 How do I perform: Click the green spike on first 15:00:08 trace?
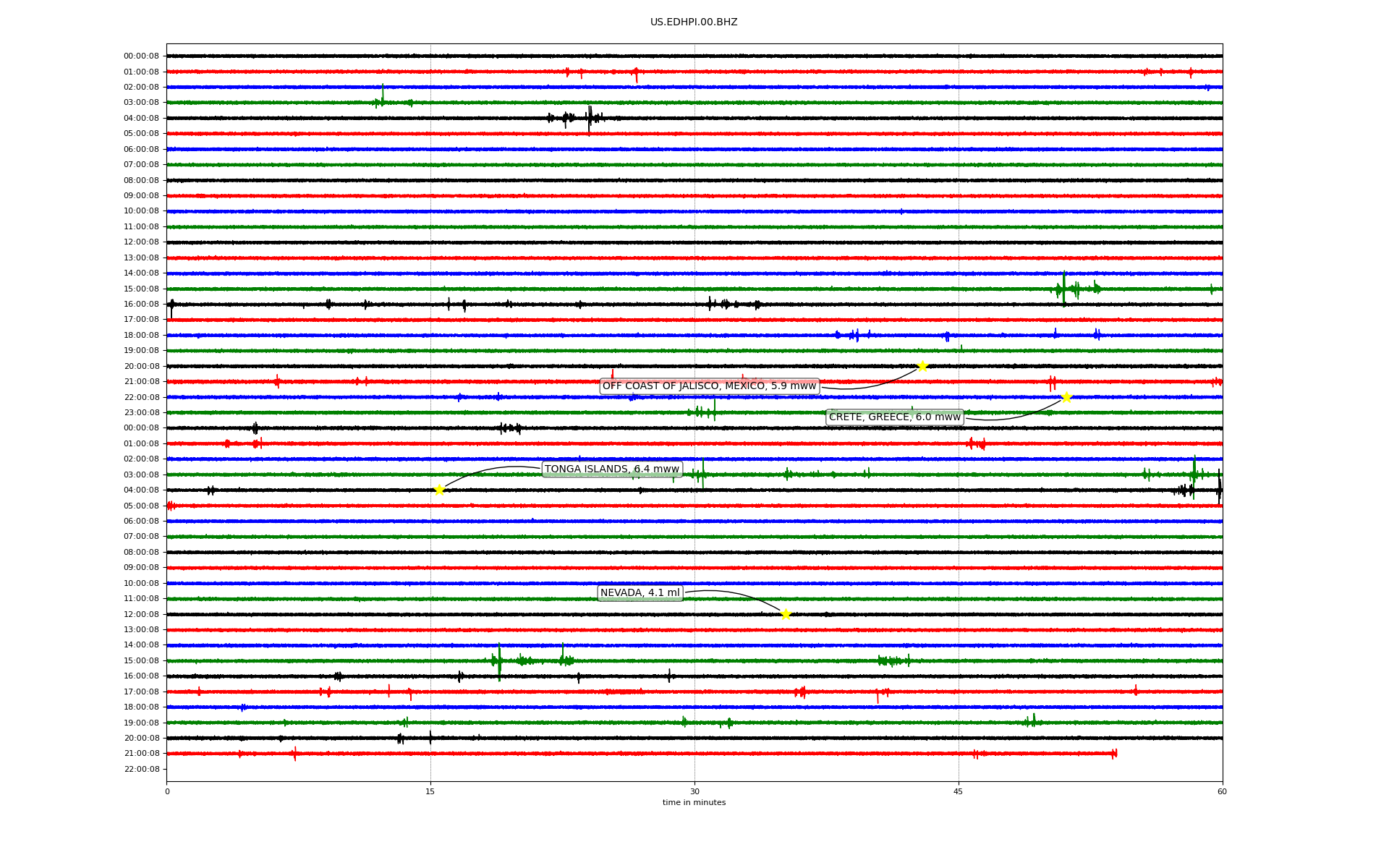[1063, 289]
